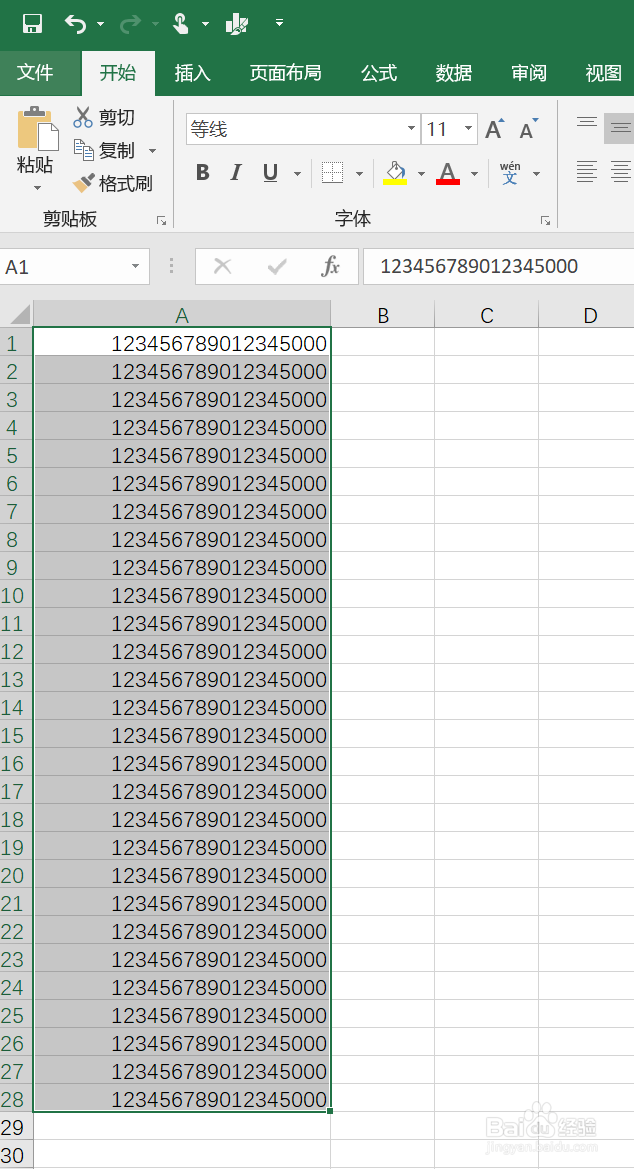Apply yellow fill color bucket

point(395,173)
